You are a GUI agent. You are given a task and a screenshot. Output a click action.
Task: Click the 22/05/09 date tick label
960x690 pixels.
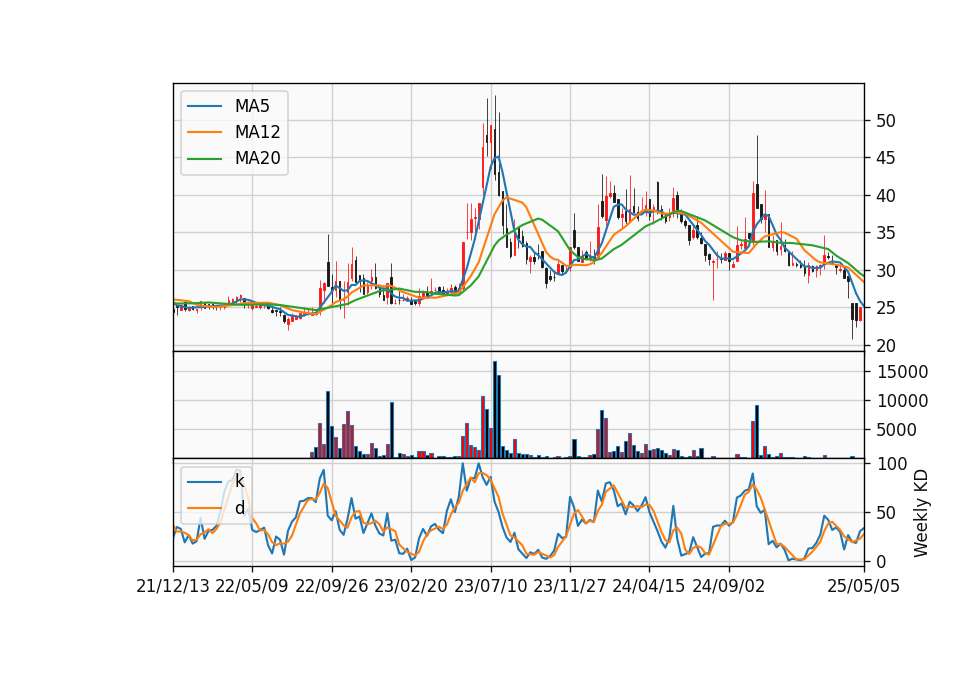coord(252,586)
